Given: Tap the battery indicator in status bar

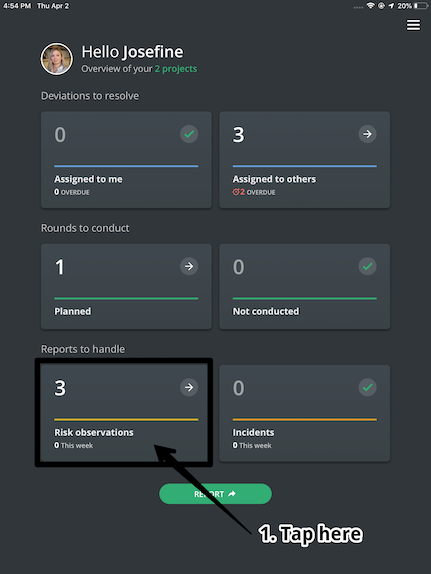Looking at the screenshot, I should pos(421,6).
